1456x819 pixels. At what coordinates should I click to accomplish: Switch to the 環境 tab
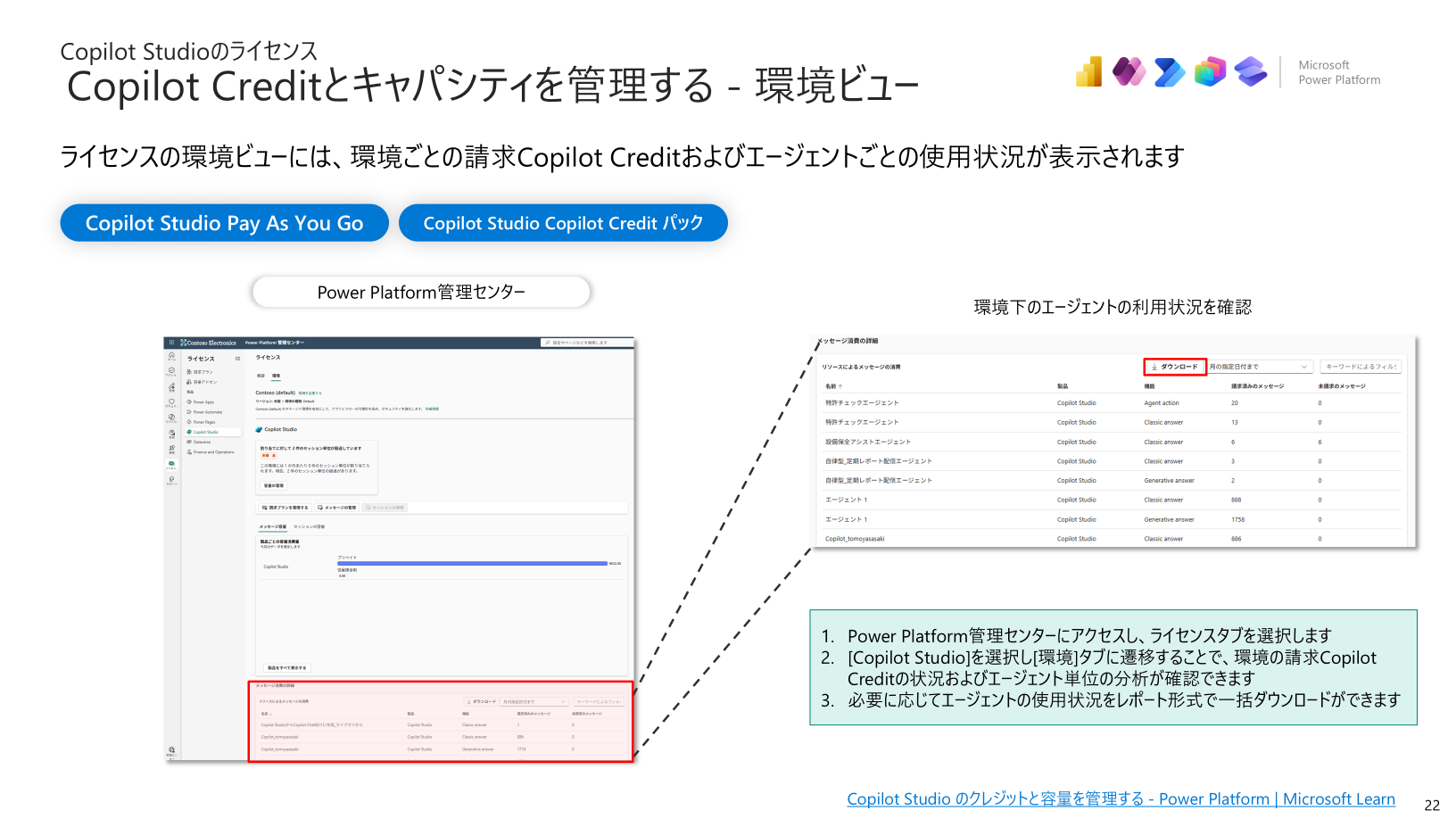pyautogui.click(x=276, y=376)
